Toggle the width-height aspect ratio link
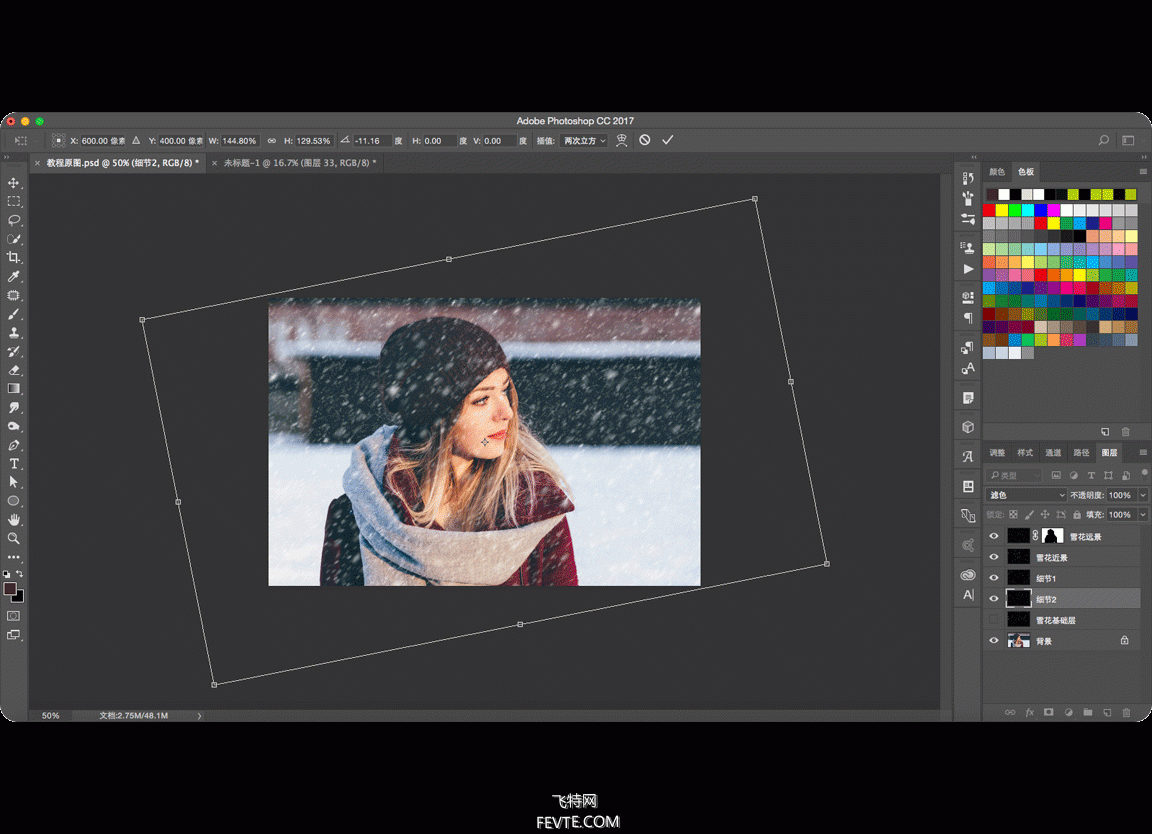Viewport: 1152px width, 834px height. pyautogui.click(x=272, y=140)
